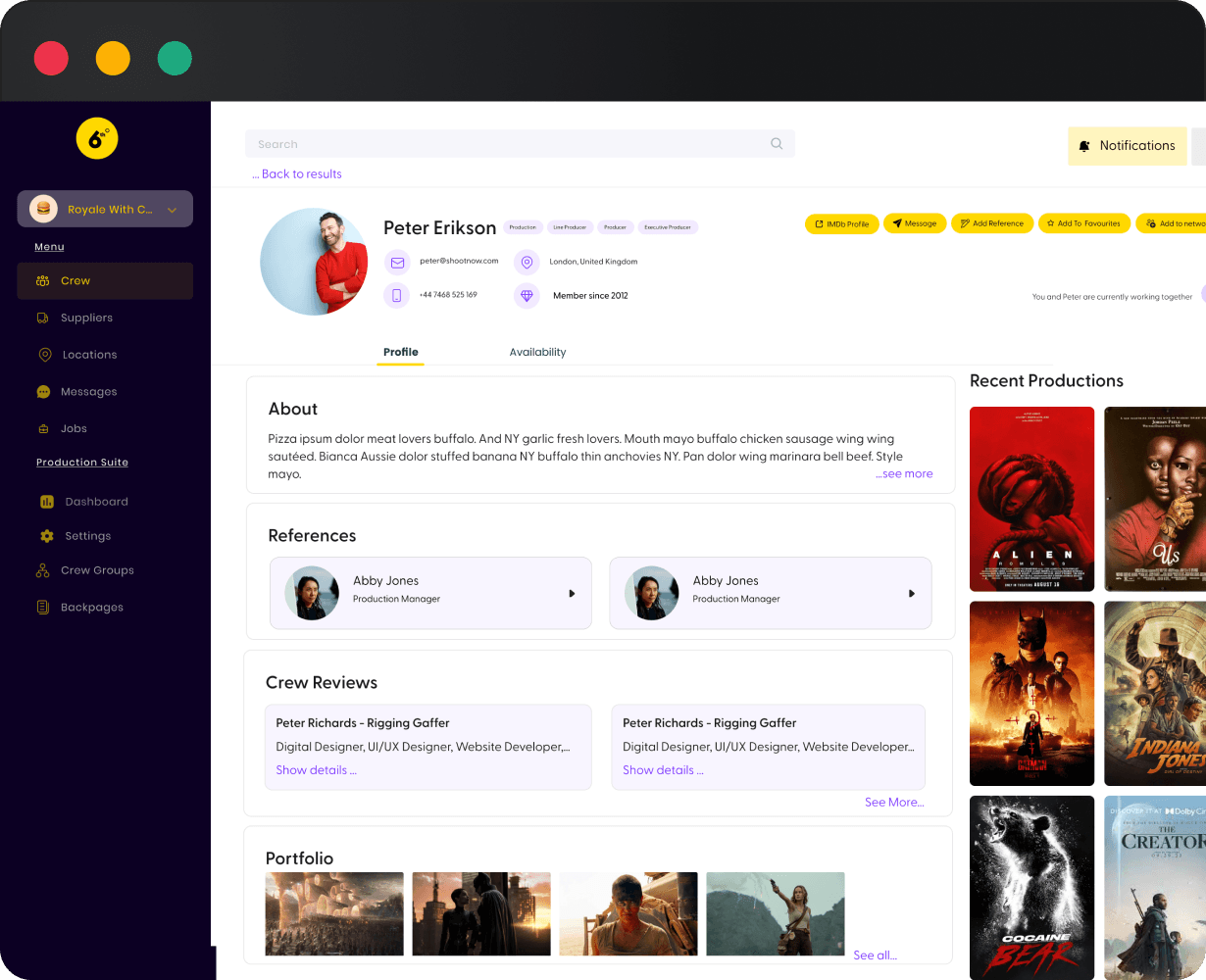Click the Executive Producer role tag
1206x980 pixels.
tap(668, 227)
